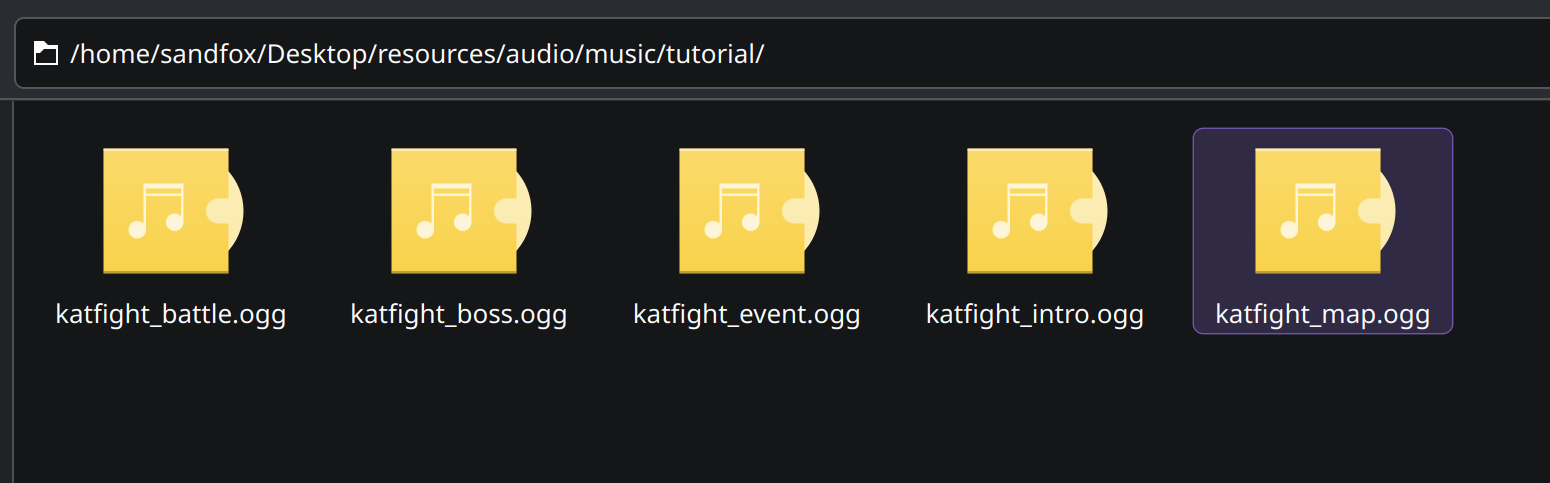Click the katfight_battle.ogg filename label
This screenshot has height=483, width=1550.
click(x=171, y=315)
